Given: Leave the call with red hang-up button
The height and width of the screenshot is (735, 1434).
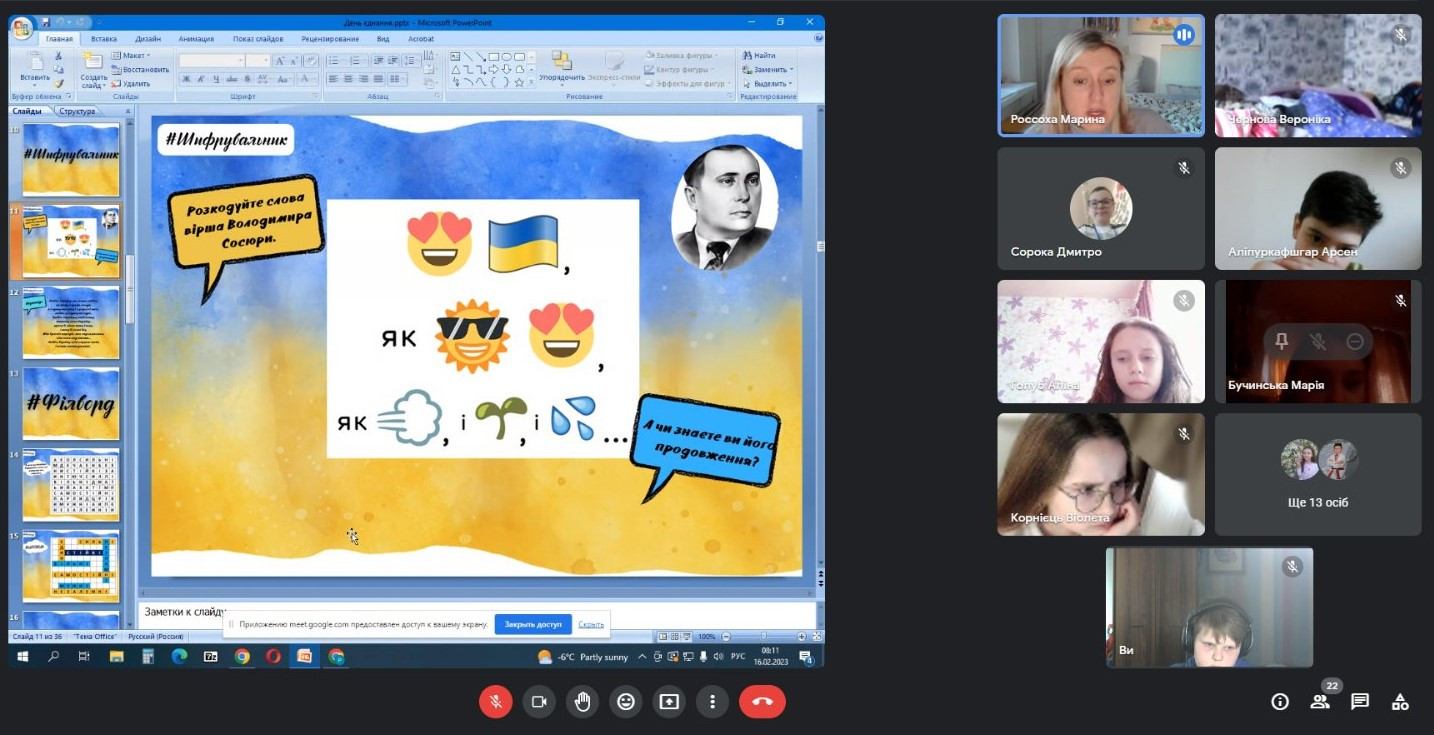Looking at the screenshot, I should pos(762,702).
